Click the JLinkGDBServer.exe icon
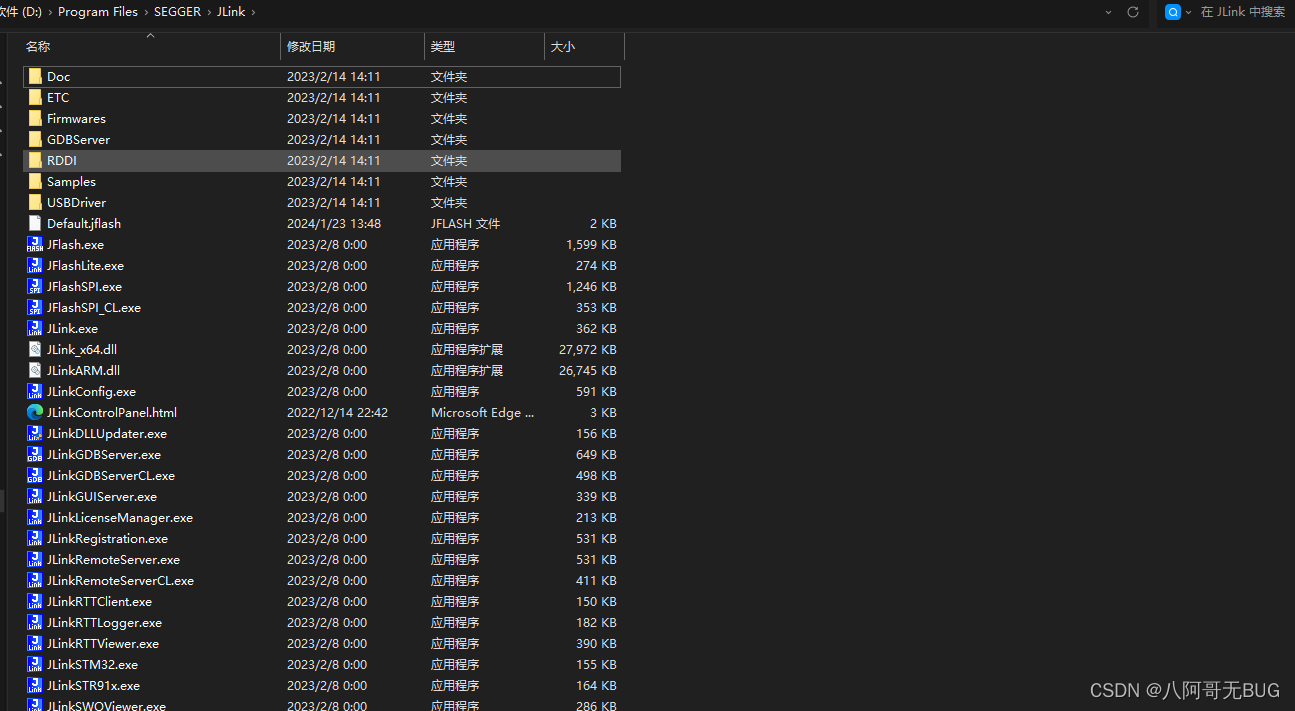Image resolution: width=1295 pixels, height=711 pixels. (35, 454)
